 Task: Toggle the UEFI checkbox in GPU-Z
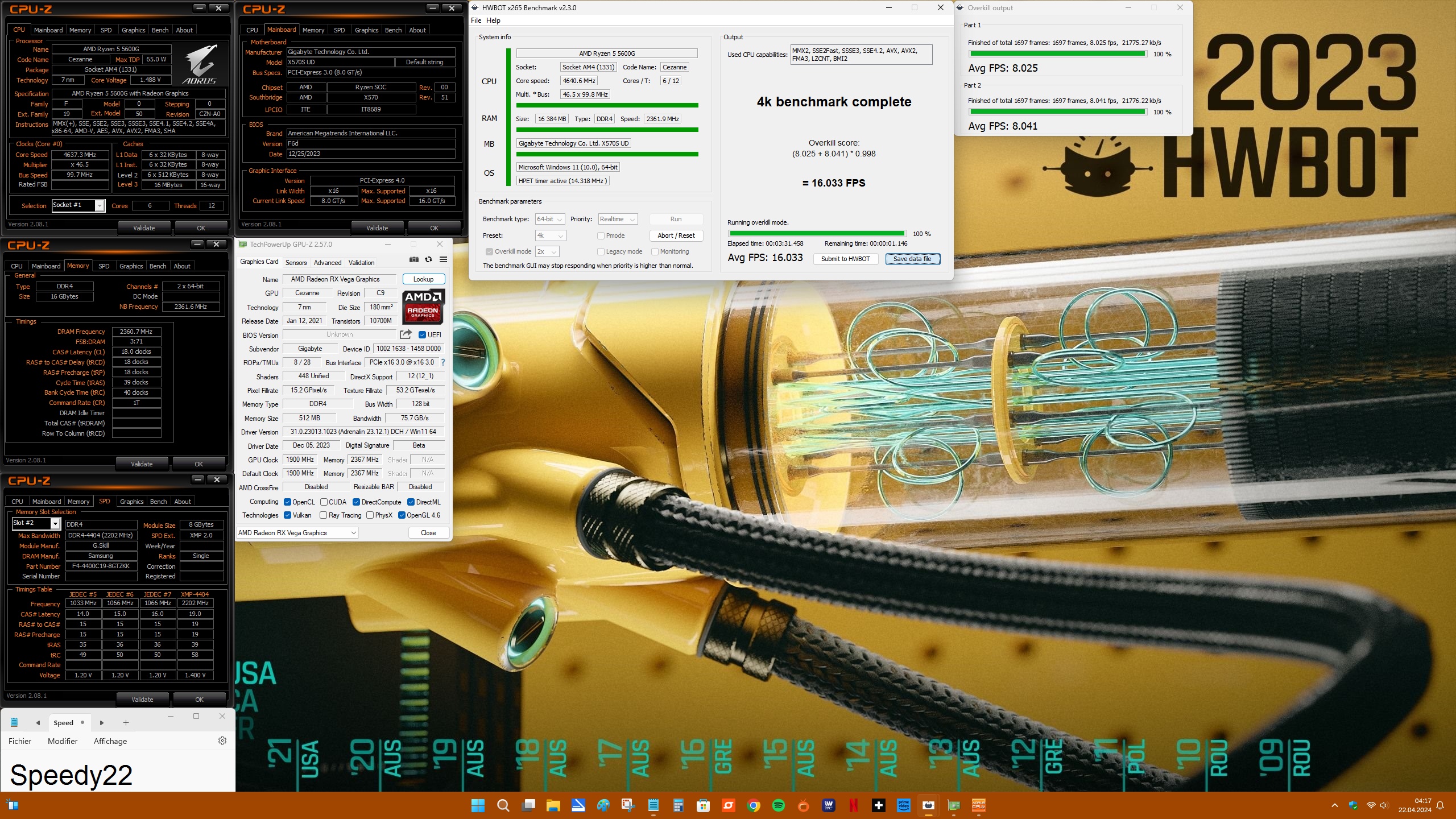click(422, 335)
